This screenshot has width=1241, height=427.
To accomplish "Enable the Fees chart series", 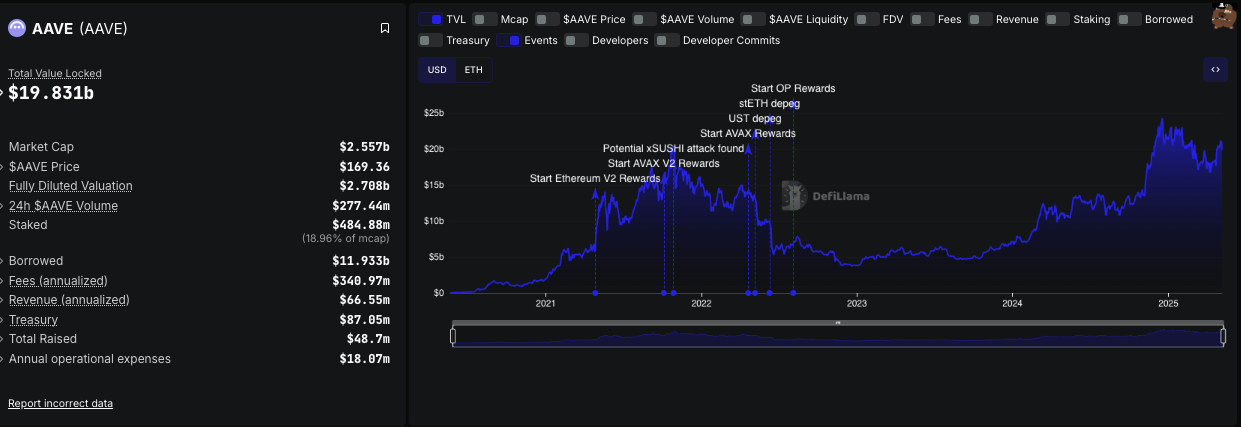I will pos(922,19).
